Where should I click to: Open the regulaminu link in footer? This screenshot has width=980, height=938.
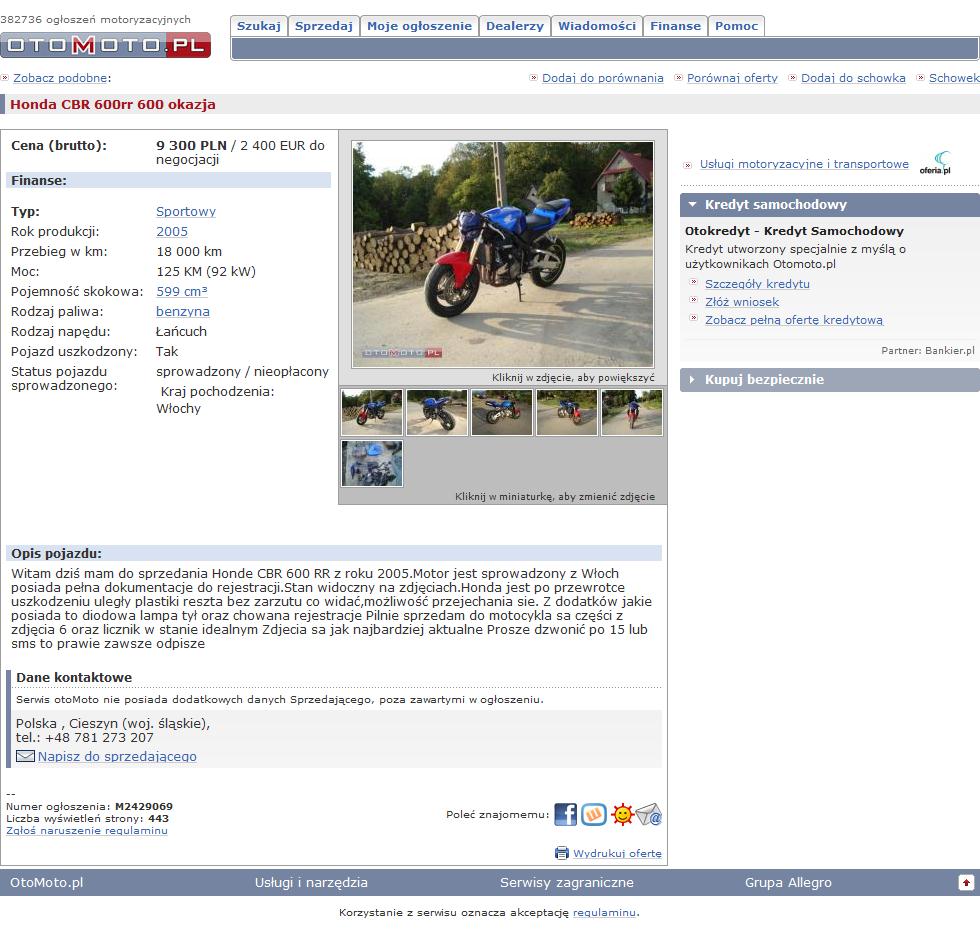pyautogui.click(x=604, y=912)
